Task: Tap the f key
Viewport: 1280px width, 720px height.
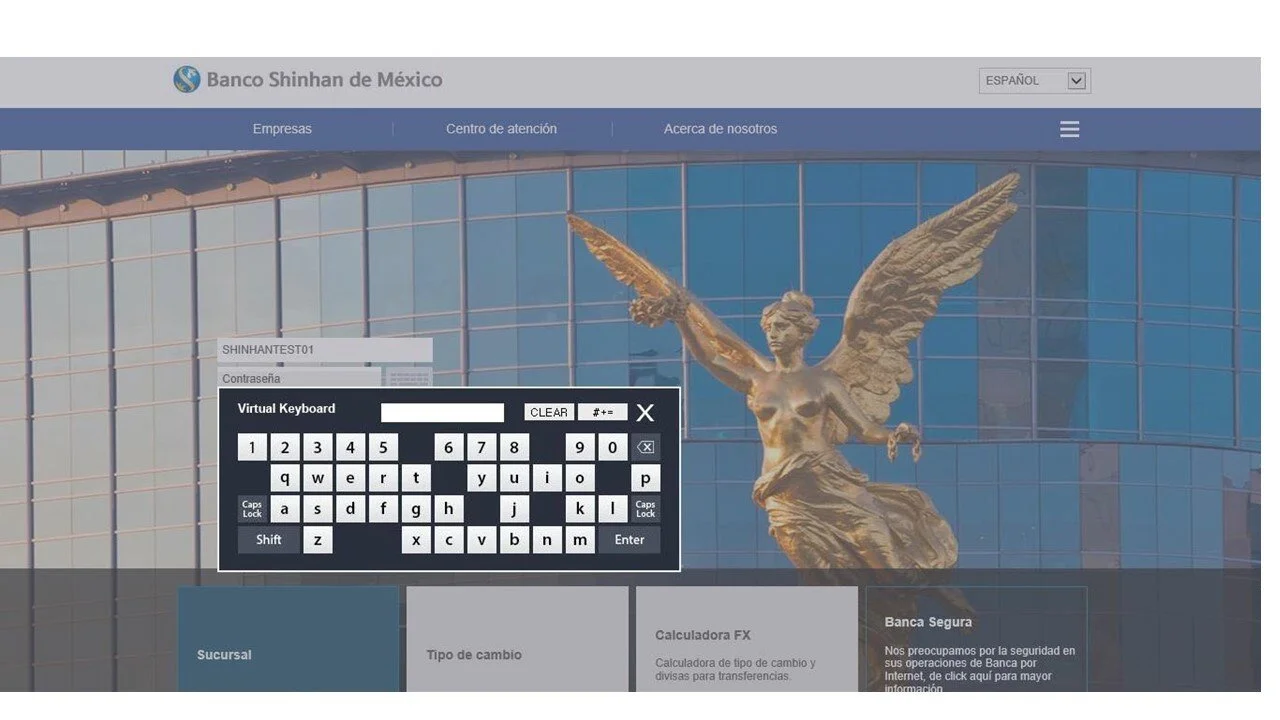Action: coord(383,509)
